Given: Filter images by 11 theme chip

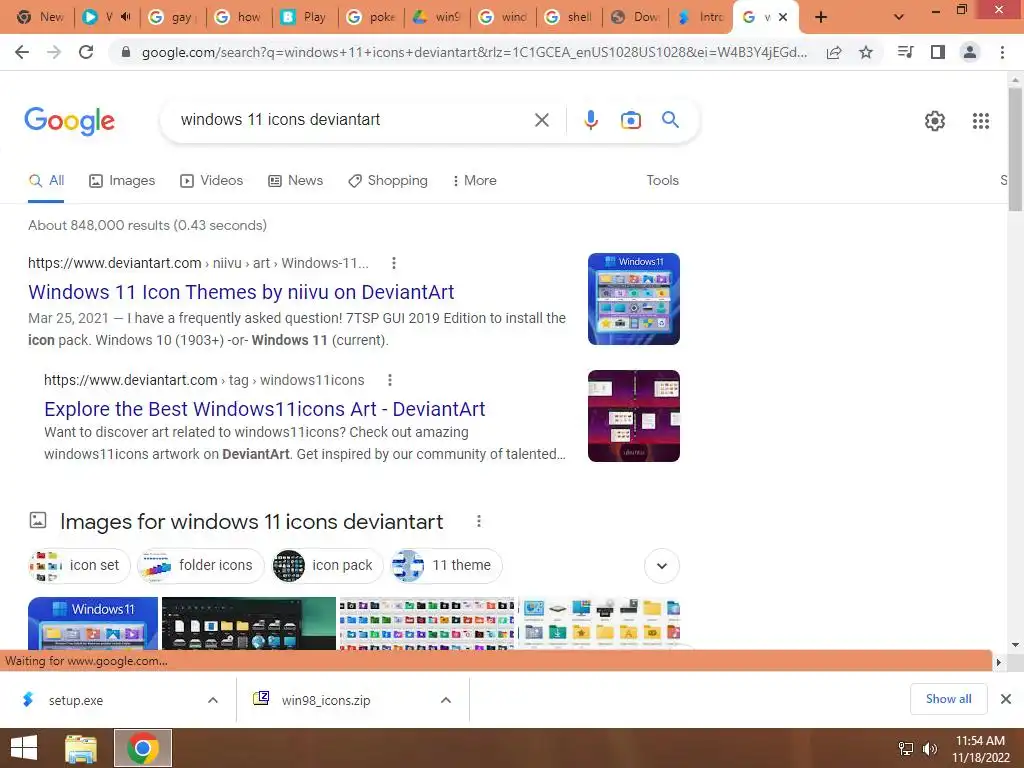Looking at the screenshot, I should tap(447, 566).
